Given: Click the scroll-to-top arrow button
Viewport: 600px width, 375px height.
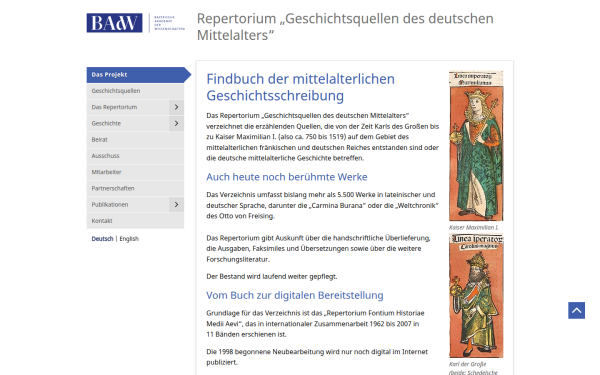Looking at the screenshot, I should coord(576,310).
